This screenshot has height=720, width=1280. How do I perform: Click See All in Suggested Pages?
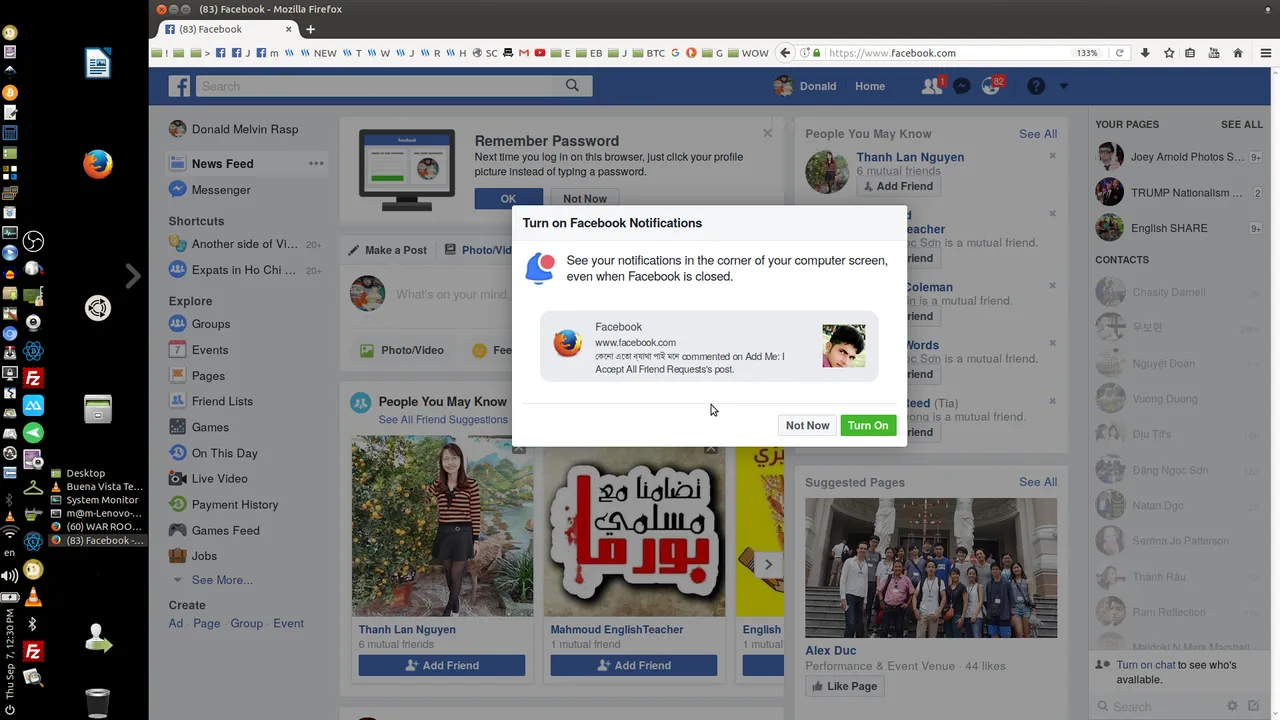[x=1038, y=482]
